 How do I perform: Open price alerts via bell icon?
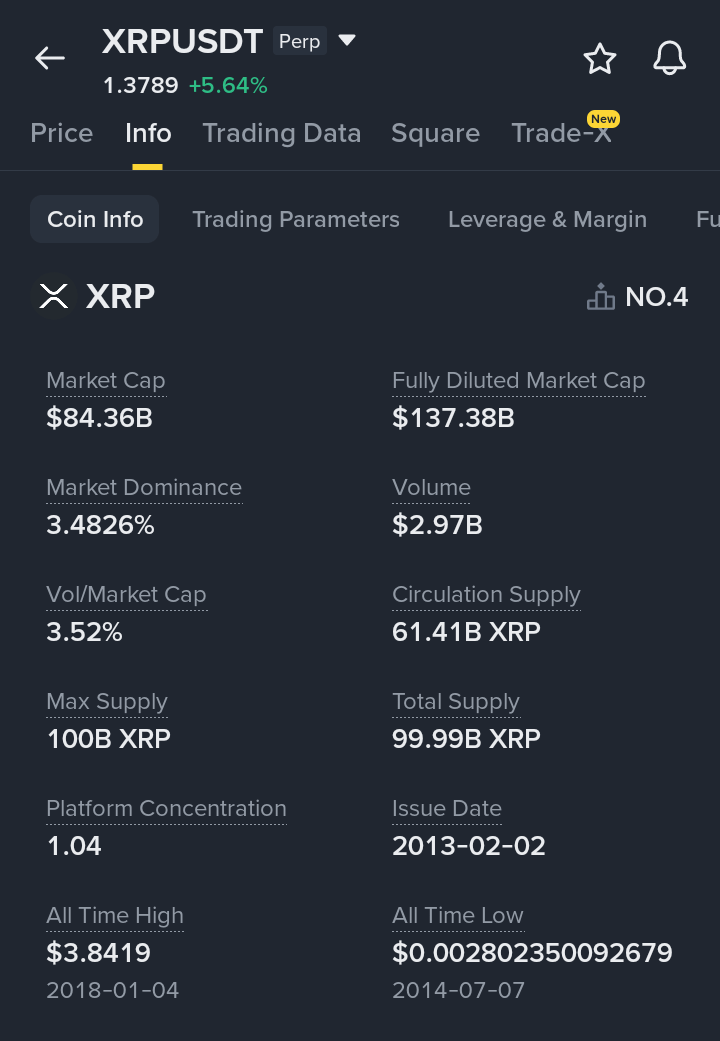[x=669, y=59]
